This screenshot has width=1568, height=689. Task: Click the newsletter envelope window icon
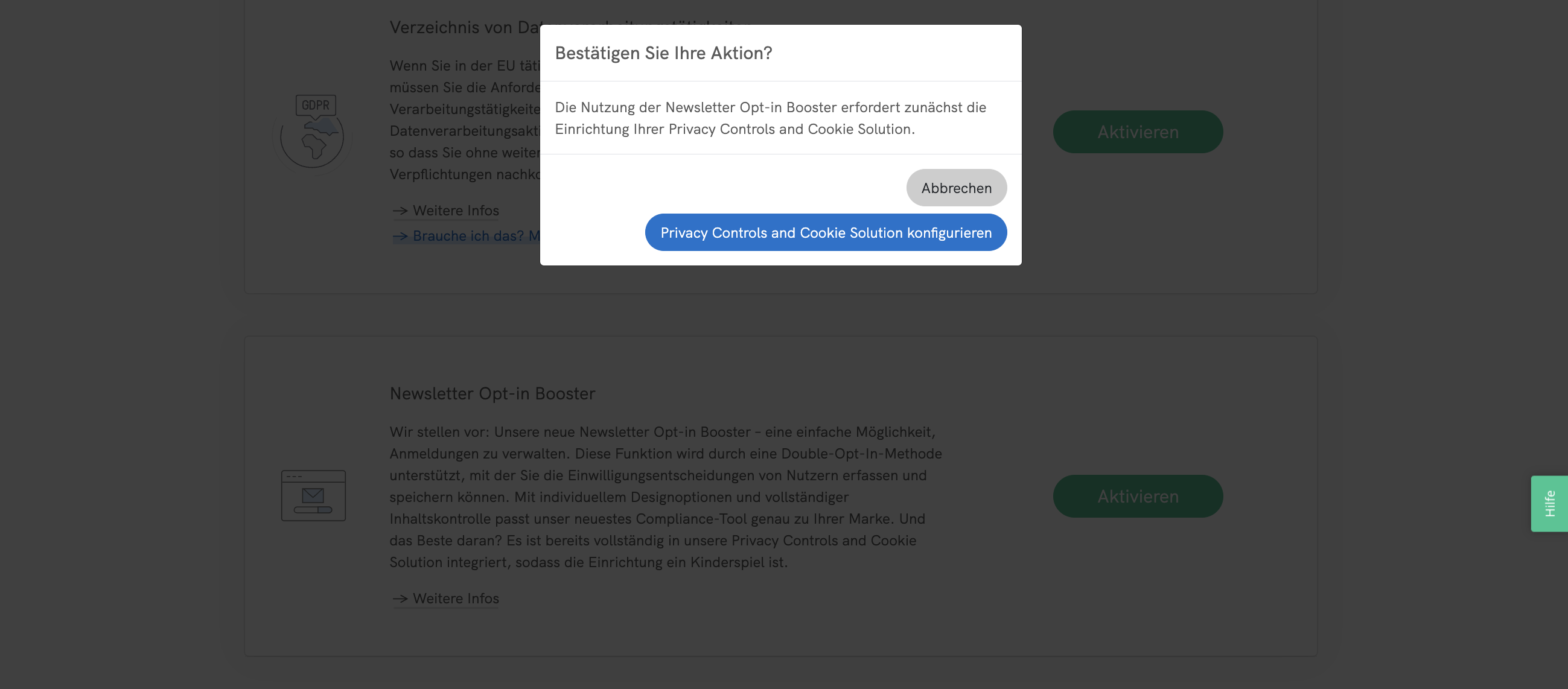(313, 495)
